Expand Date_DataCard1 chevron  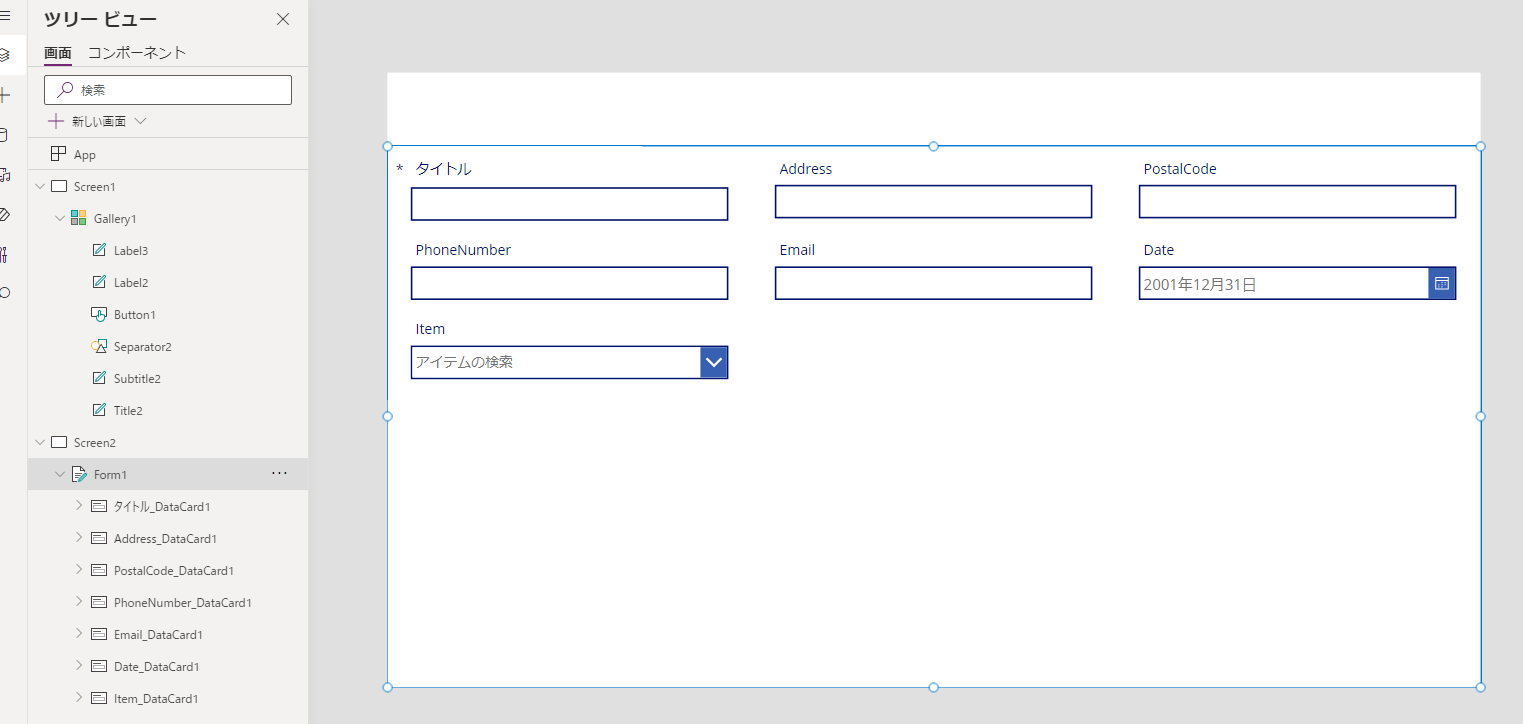pyautogui.click(x=80, y=666)
